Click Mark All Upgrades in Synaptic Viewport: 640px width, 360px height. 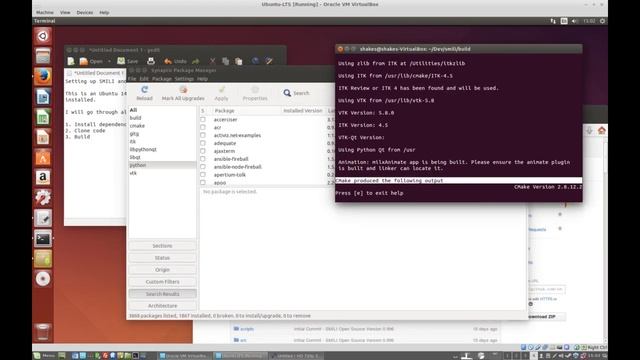point(183,93)
